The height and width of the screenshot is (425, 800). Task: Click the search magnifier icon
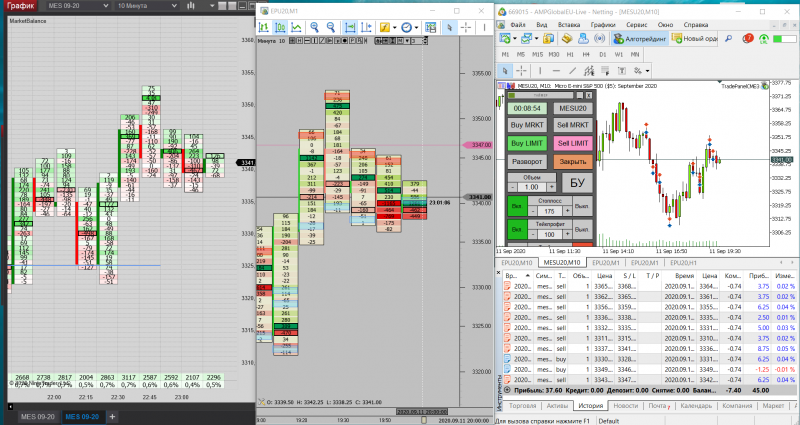(729, 38)
